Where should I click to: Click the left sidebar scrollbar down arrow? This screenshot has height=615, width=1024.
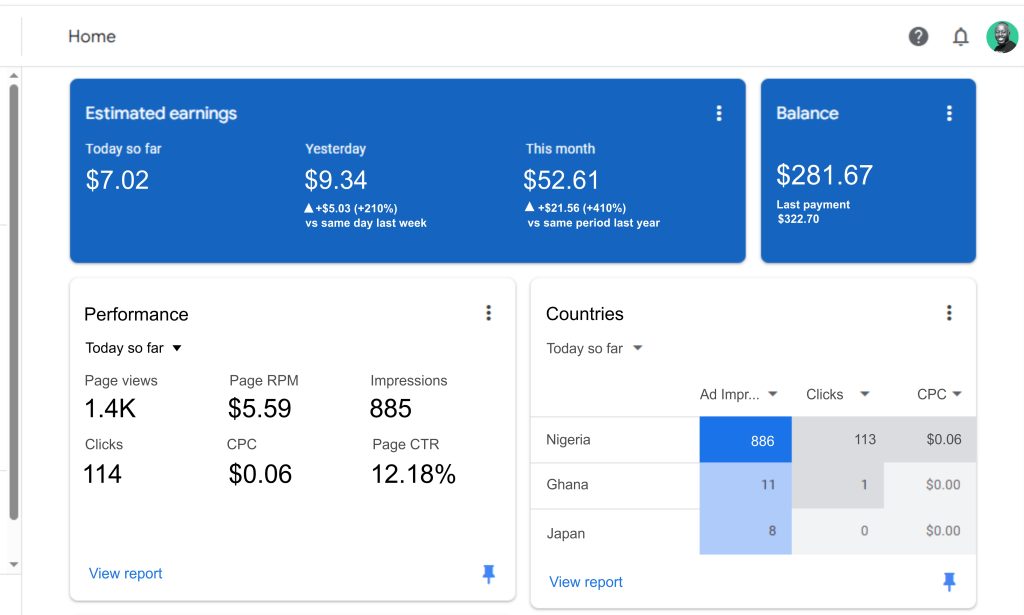click(13, 565)
